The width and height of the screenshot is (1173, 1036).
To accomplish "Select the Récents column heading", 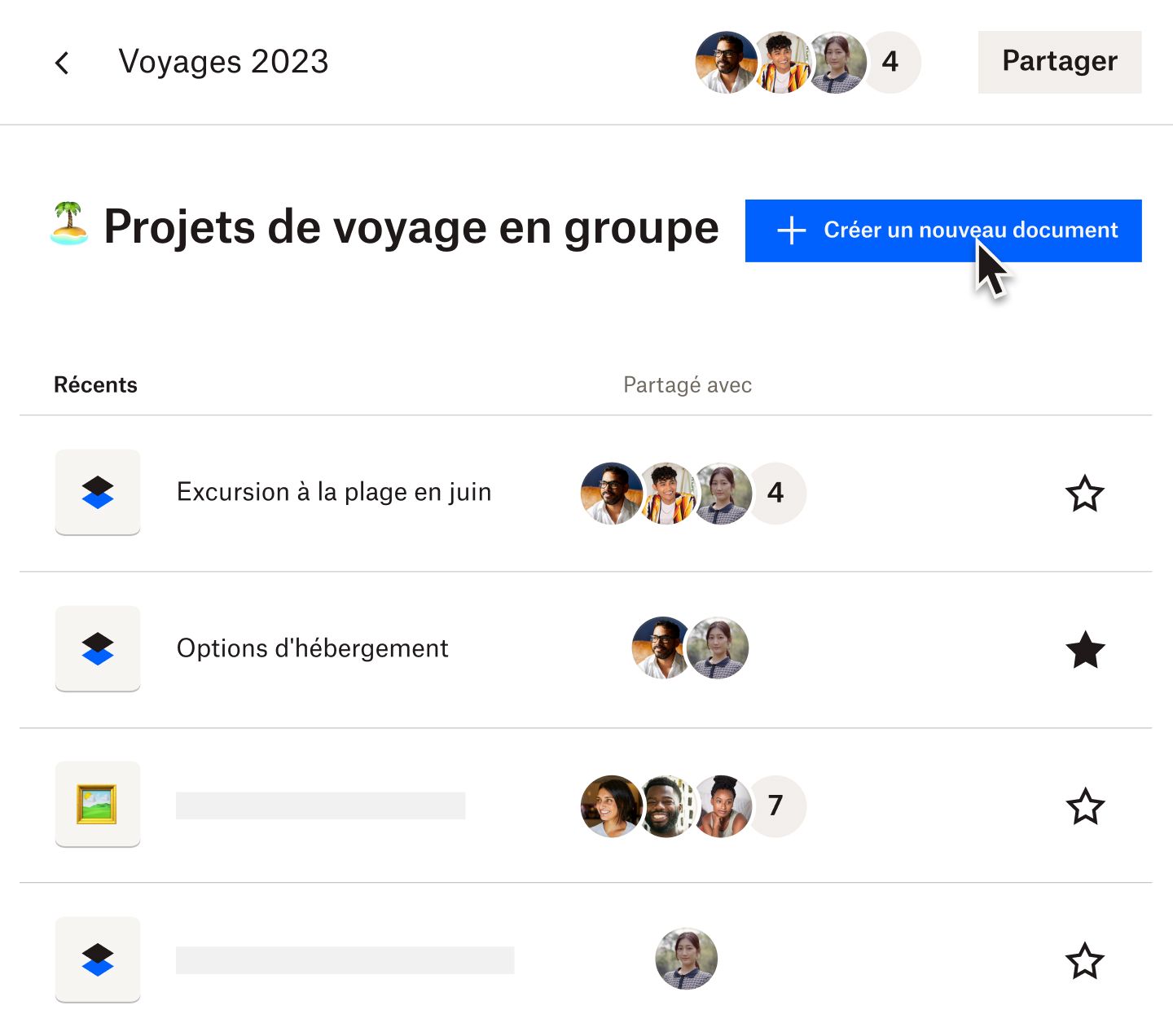I will pyautogui.click(x=95, y=384).
